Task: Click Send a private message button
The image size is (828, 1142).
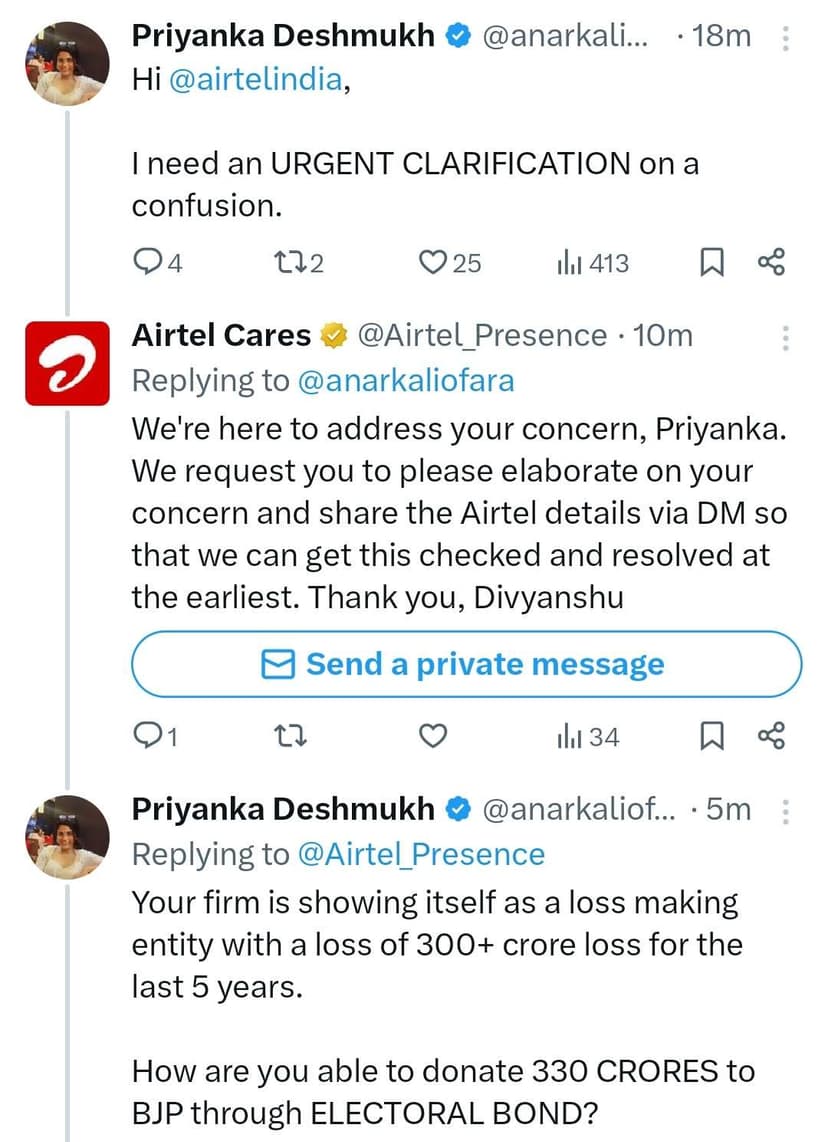Action: pos(466,664)
